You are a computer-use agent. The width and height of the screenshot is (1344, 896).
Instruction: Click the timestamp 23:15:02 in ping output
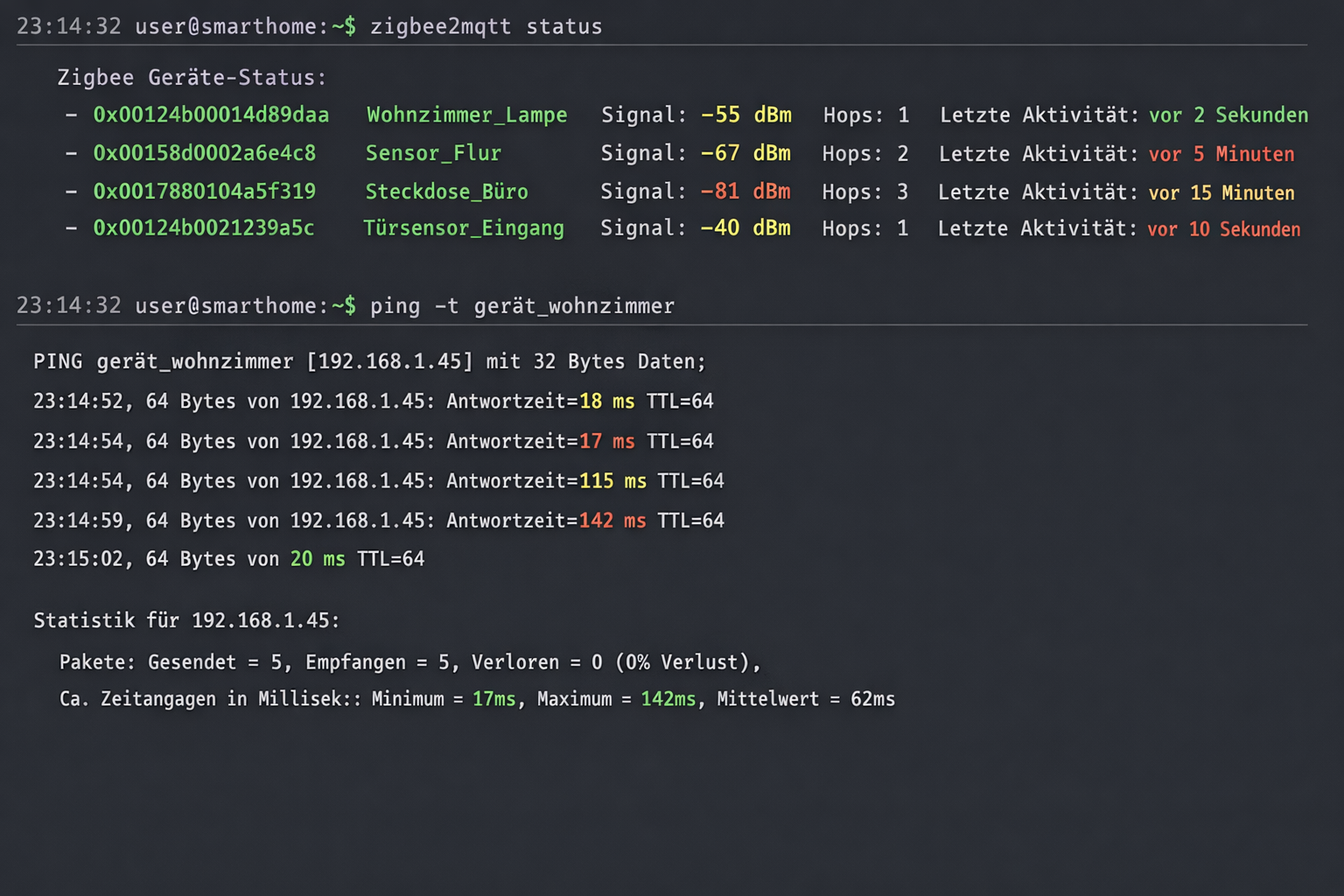79,558
